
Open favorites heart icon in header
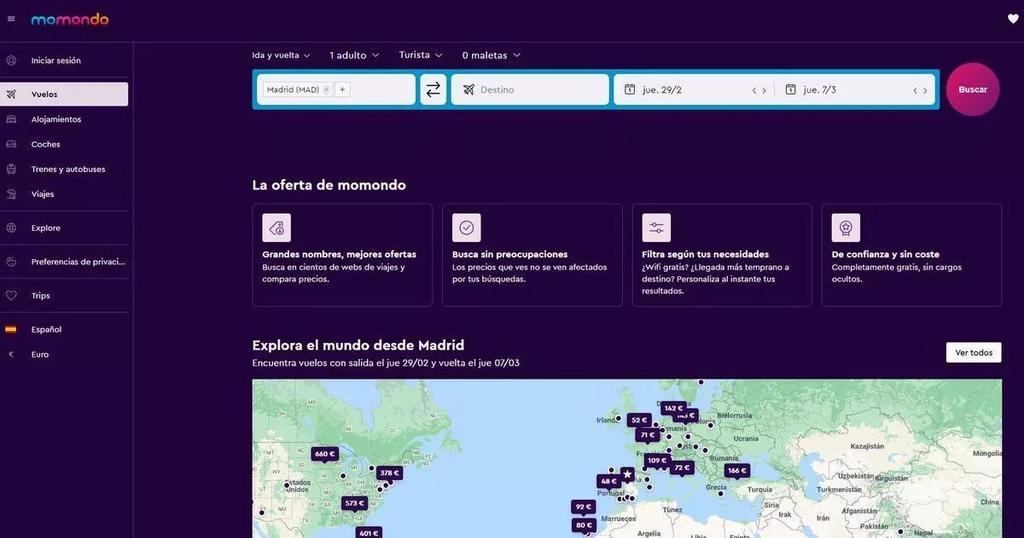click(x=1013, y=19)
